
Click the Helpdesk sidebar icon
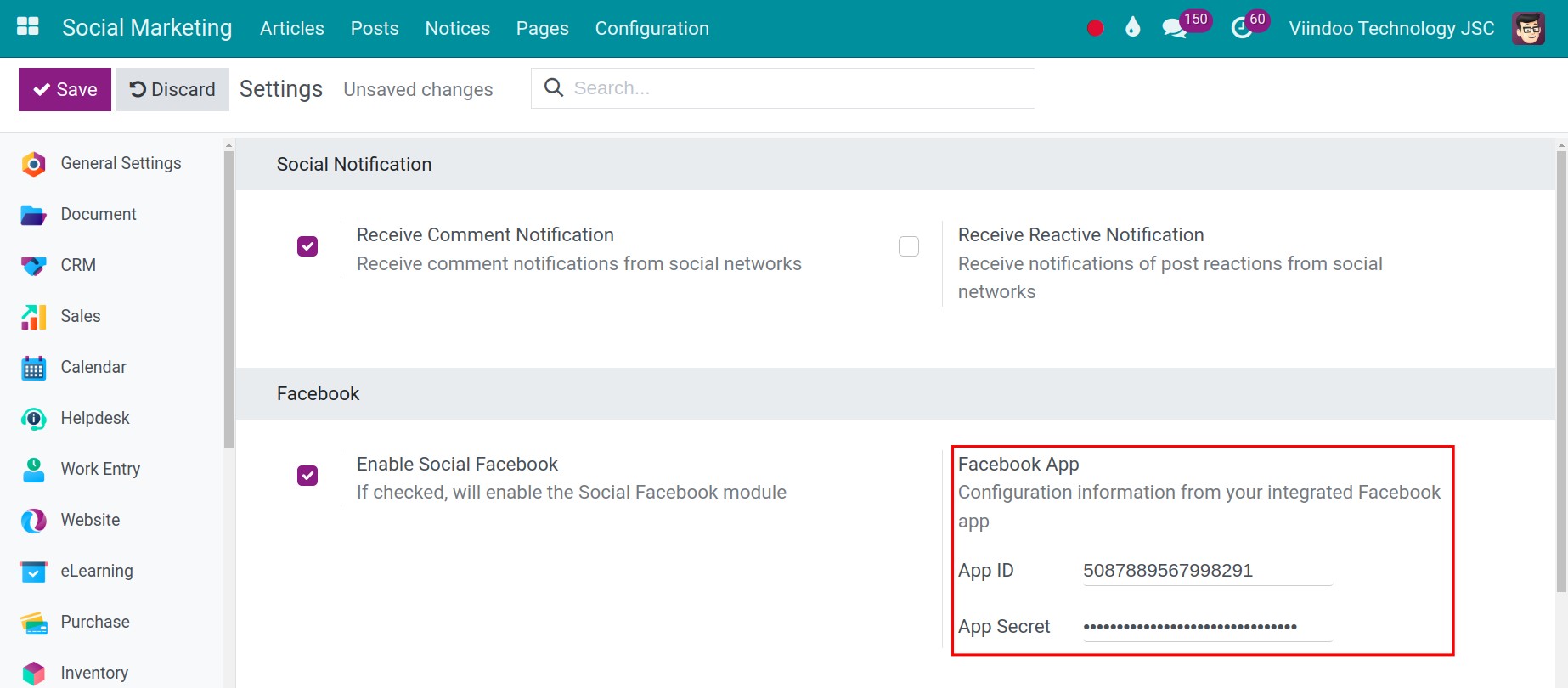[33, 419]
